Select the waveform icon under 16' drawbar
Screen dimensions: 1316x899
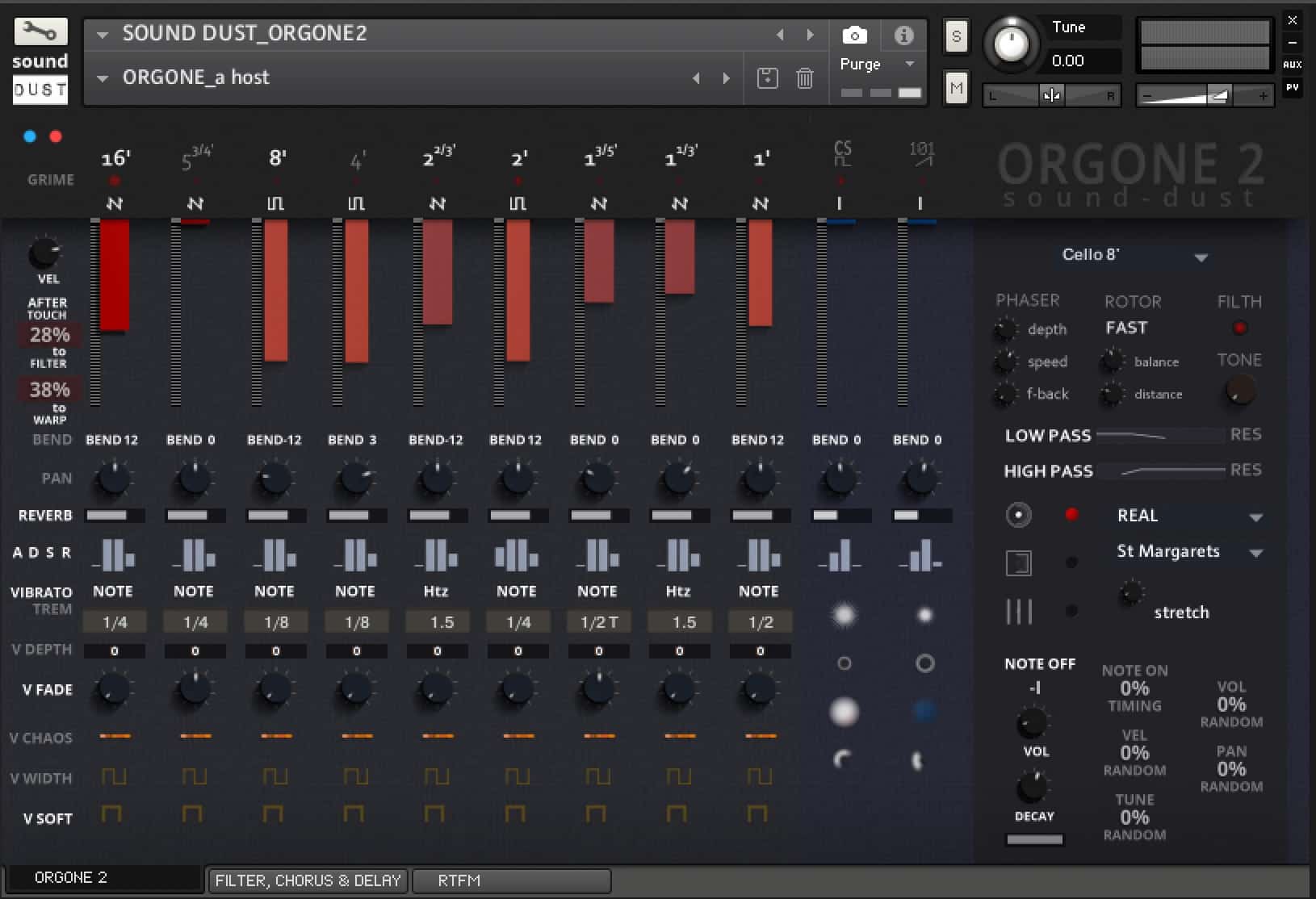[115, 203]
